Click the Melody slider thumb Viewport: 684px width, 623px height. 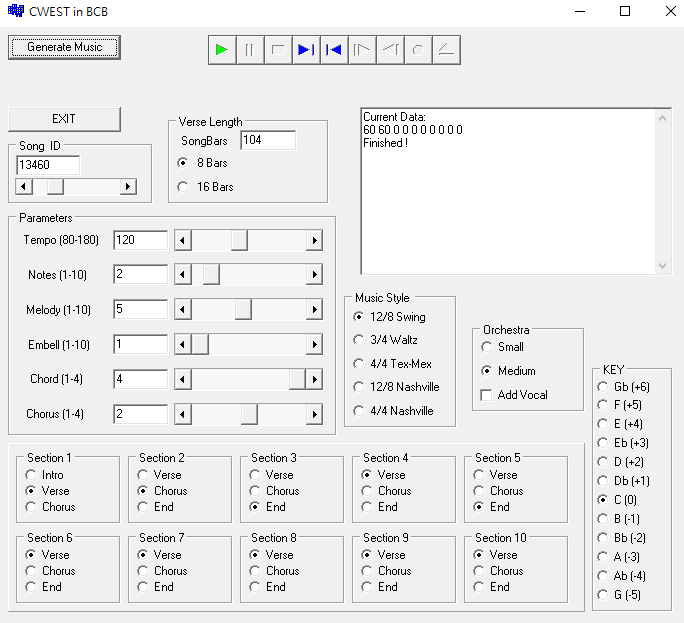[243, 310]
